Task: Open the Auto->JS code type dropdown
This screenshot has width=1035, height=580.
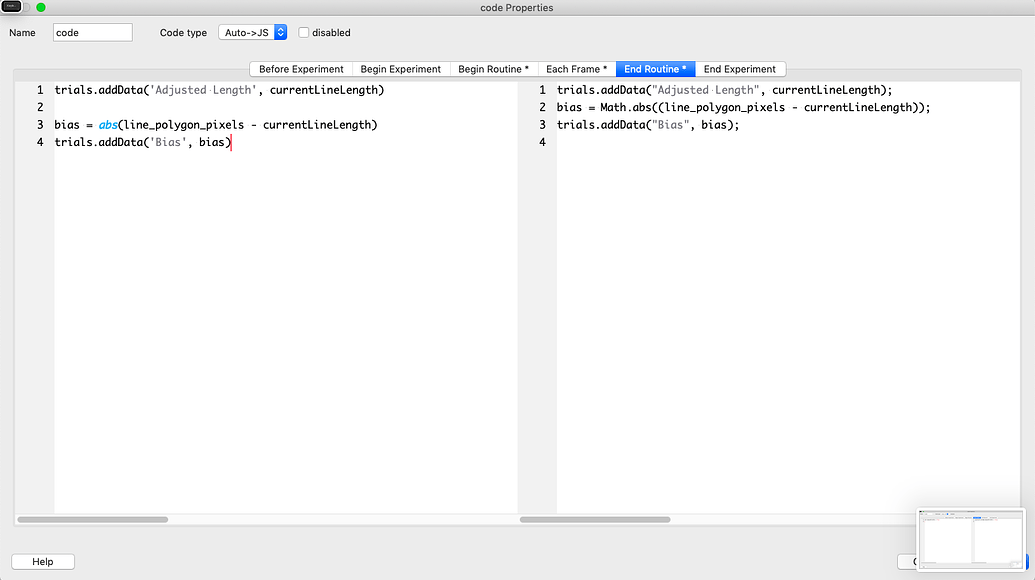Action: (x=246, y=31)
